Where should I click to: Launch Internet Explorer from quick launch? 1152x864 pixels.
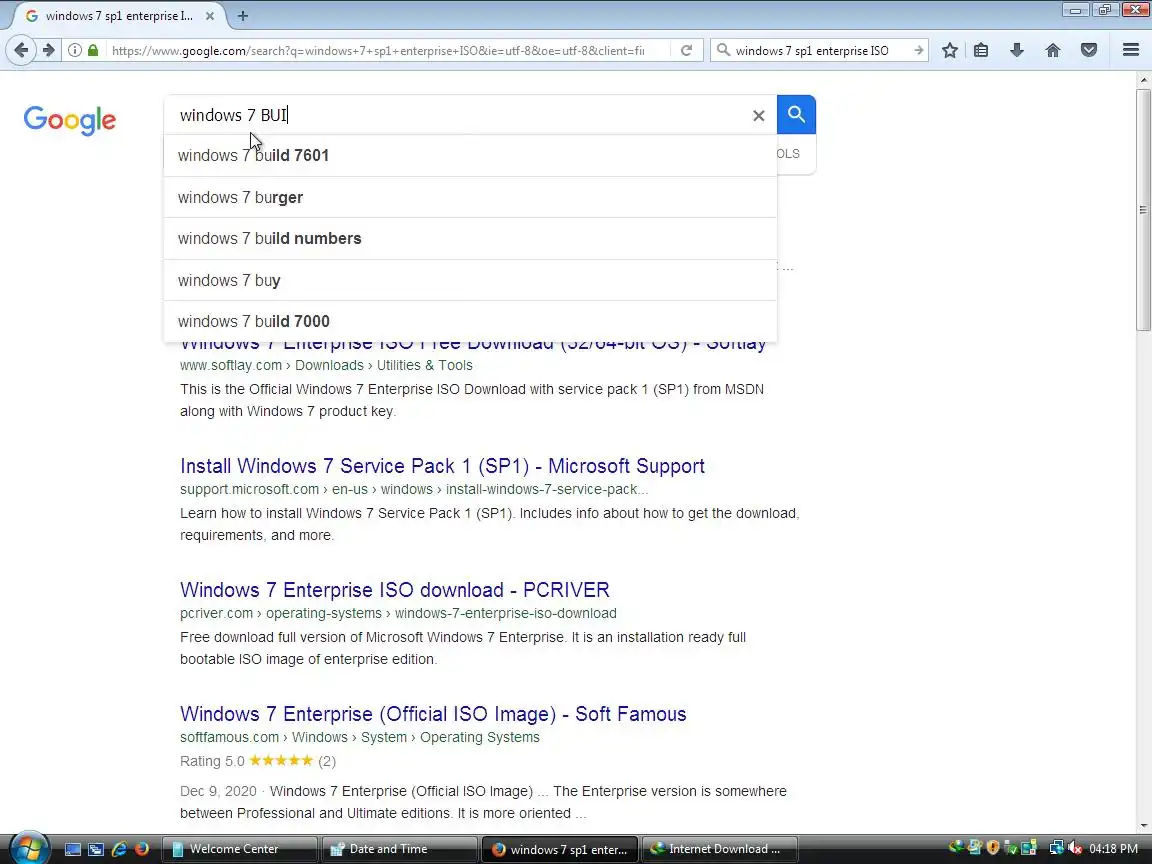(x=119, y=849)
